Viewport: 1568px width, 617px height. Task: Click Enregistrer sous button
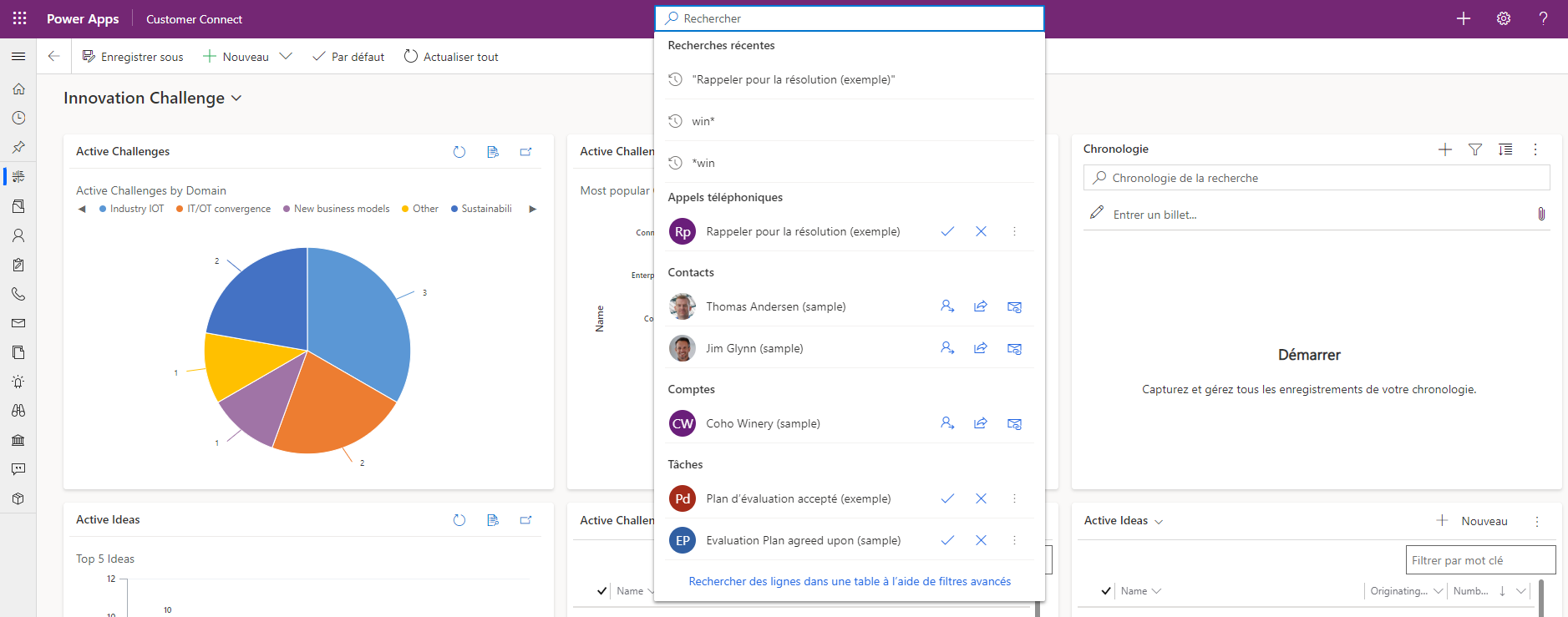pyautogui.click(x=133, y=57)
